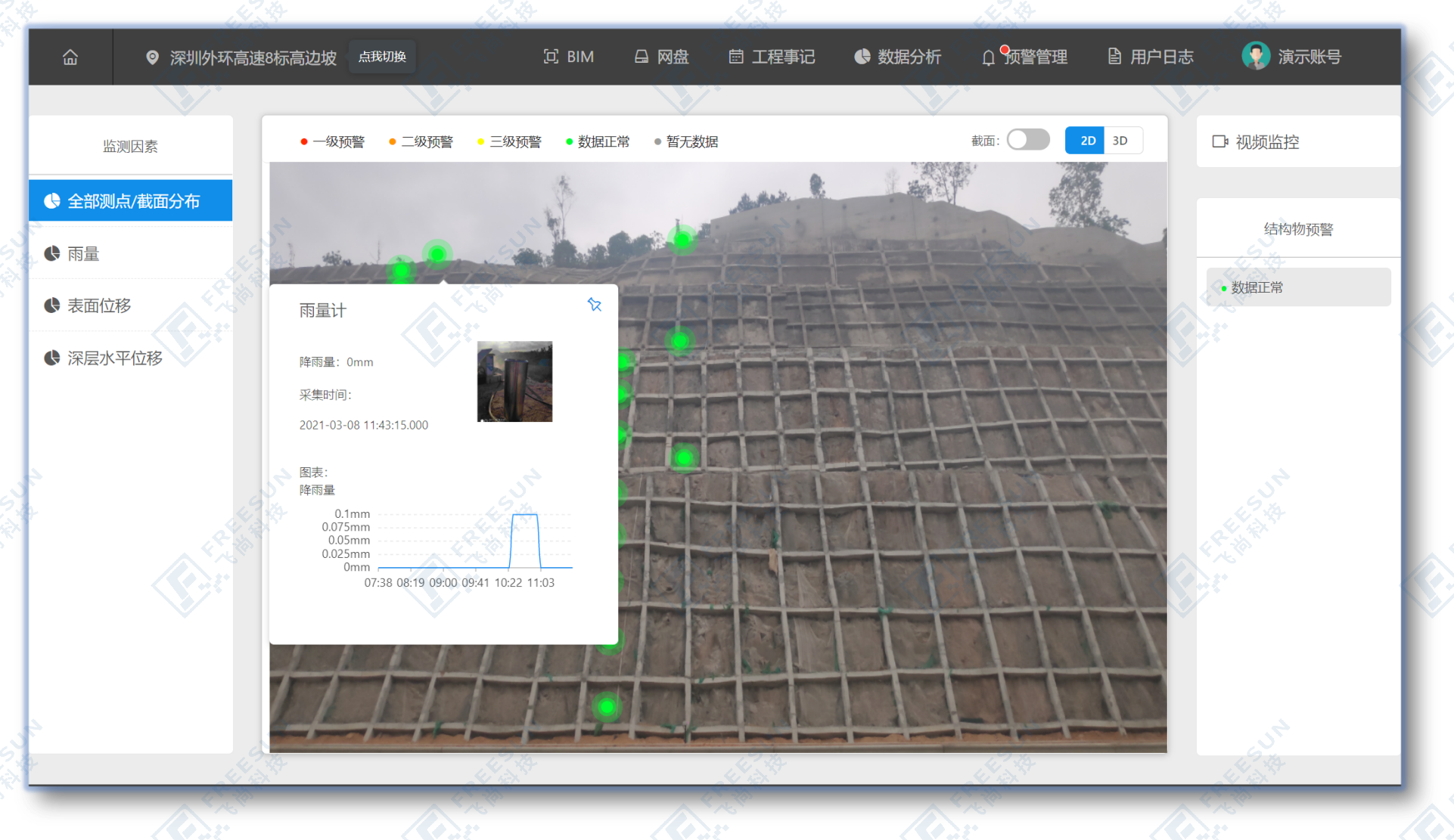1454x840 pixels.
Task: Click the 2021-03-08 11:43:15.000 collection timestamp
Action: (364, 425)
